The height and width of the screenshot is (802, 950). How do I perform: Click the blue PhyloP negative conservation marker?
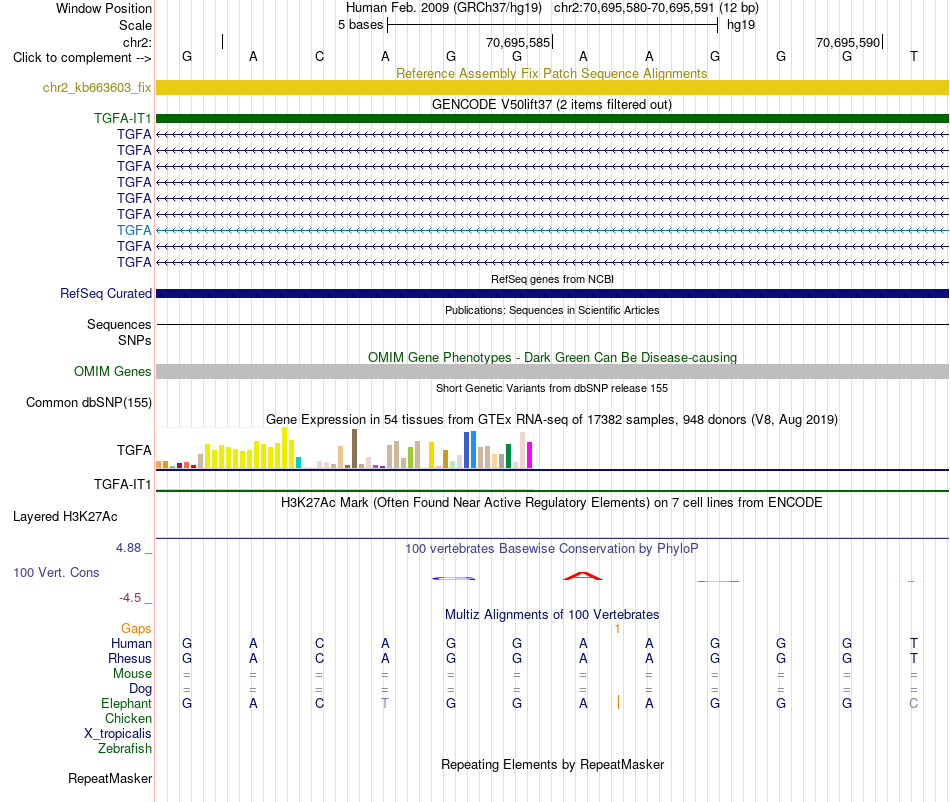[453, 578]
